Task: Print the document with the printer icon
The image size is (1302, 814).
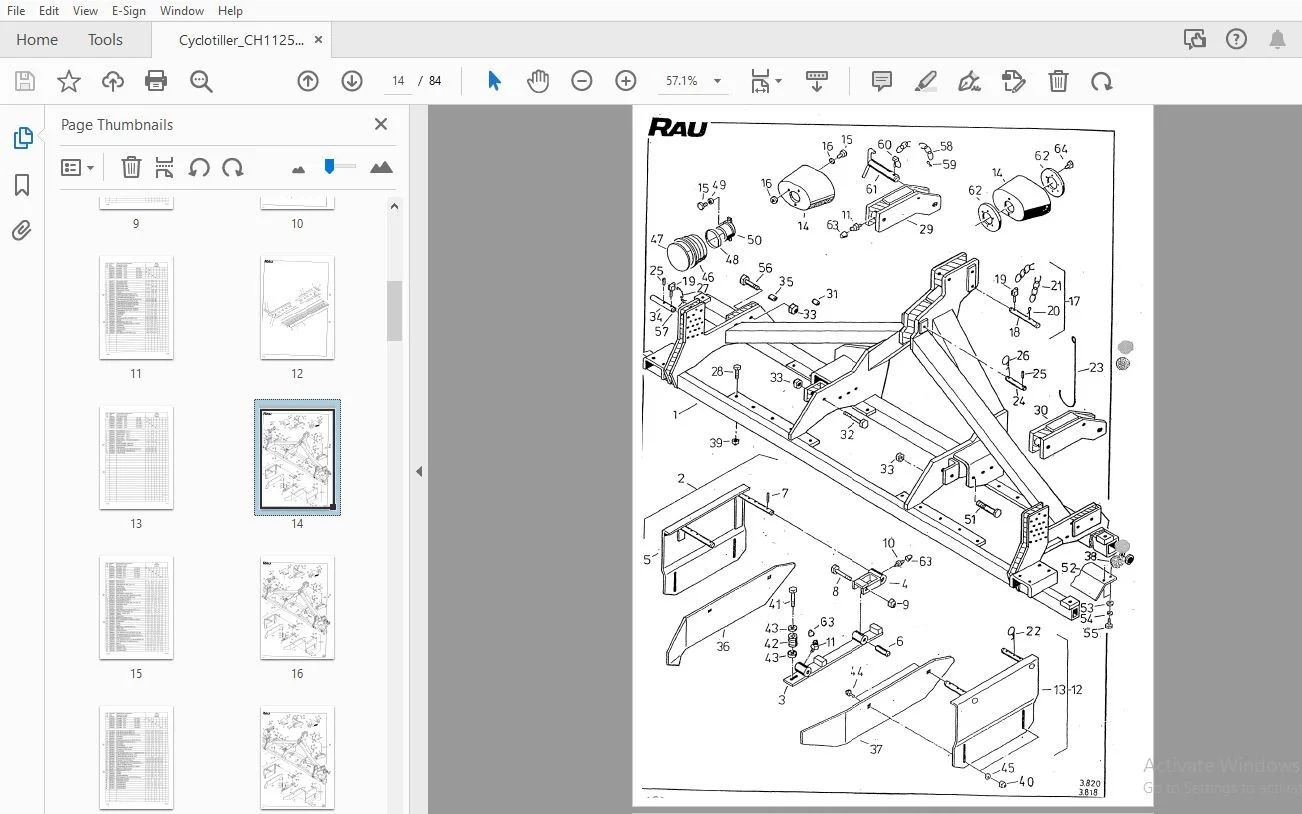Action: tap(156, 81)
